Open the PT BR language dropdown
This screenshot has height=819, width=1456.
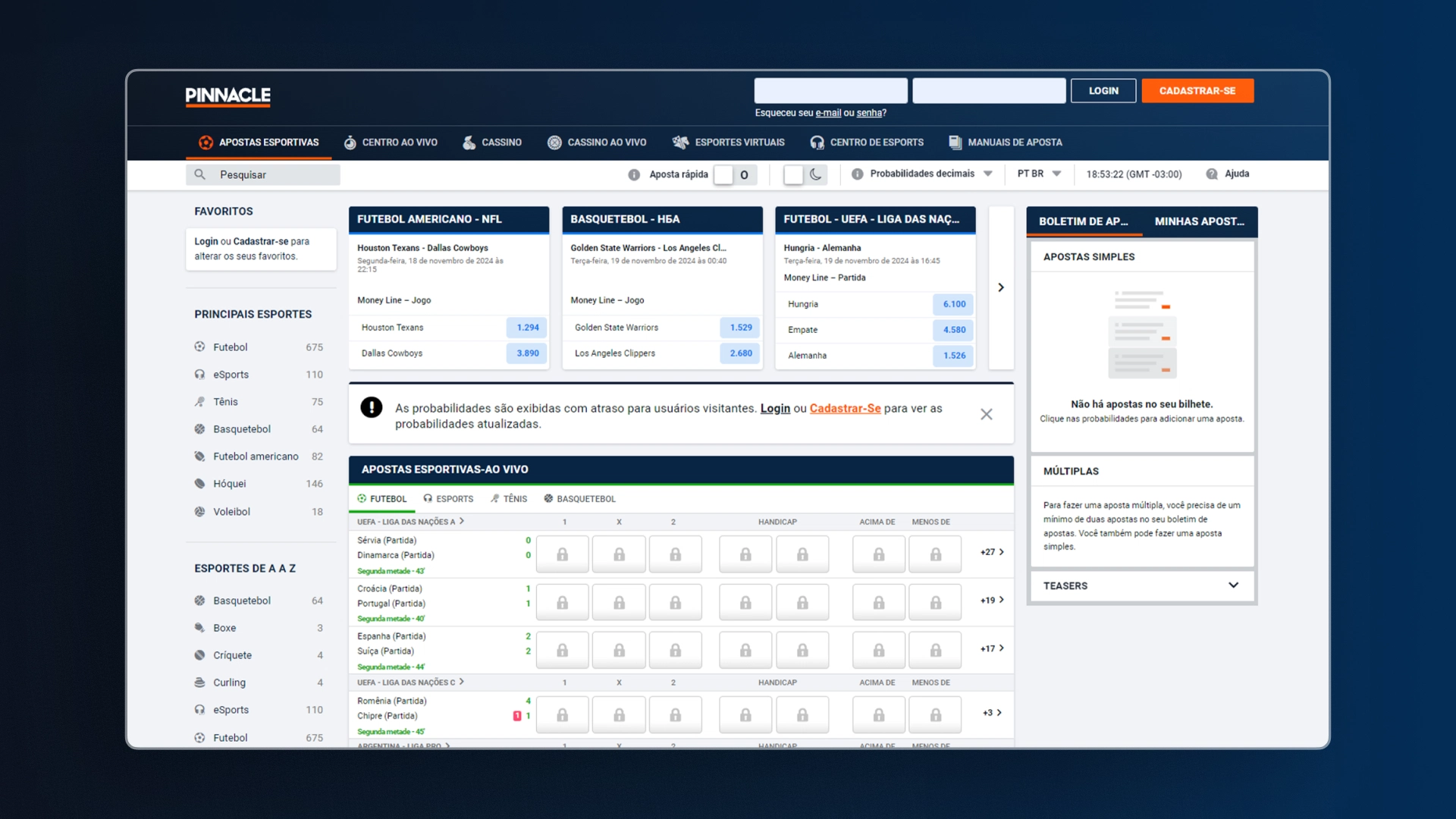pos(1039,174)
